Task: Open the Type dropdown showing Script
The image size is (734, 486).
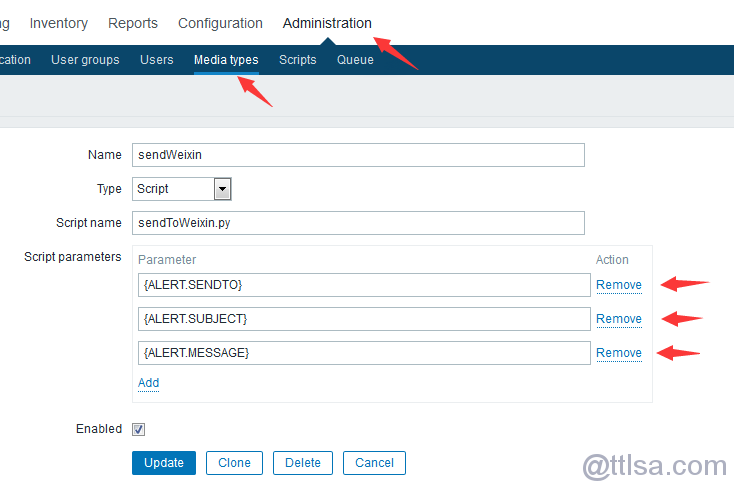Action: (182, 189)
